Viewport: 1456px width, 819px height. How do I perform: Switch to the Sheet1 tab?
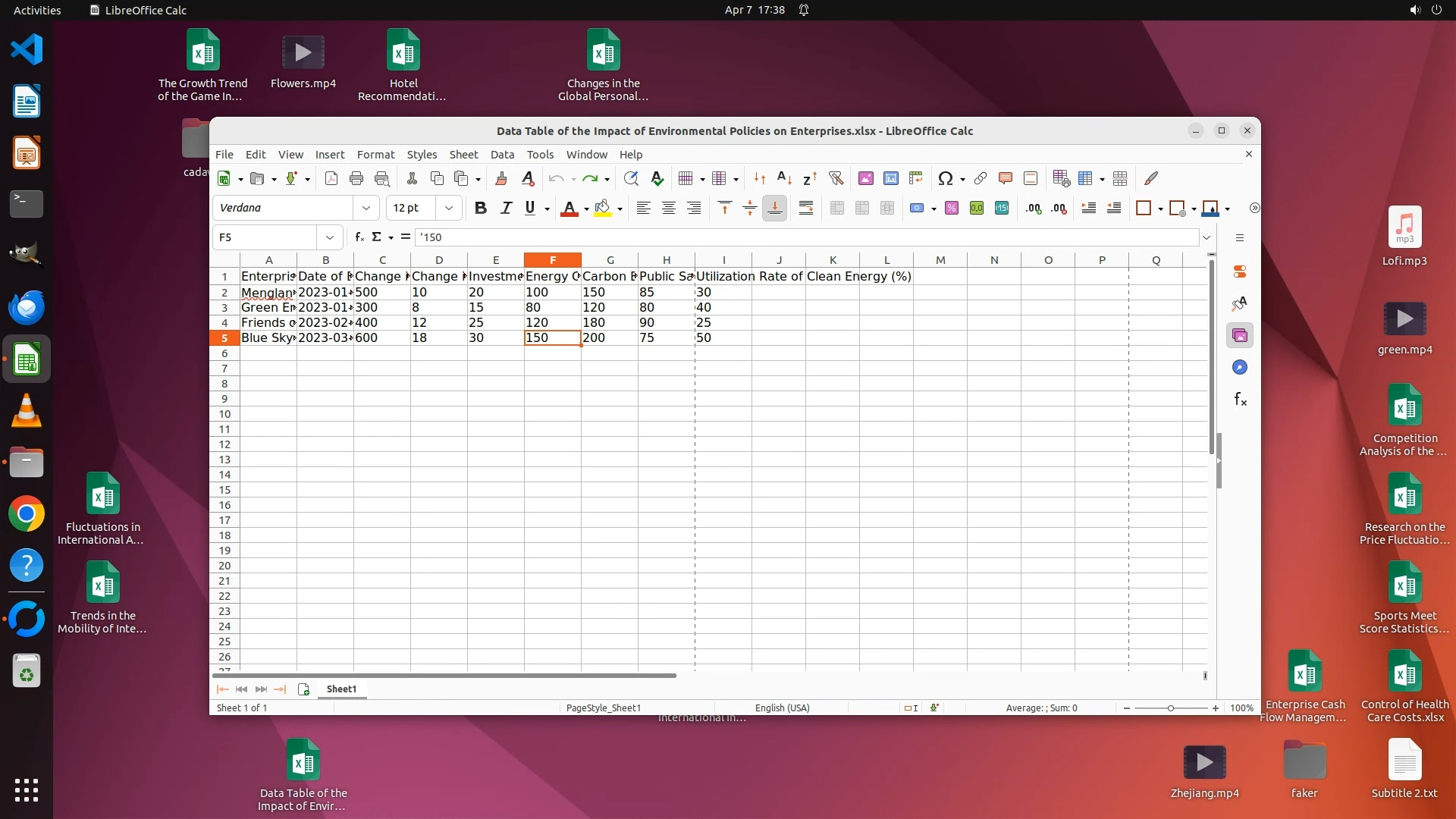pyautogui.click(x=341, y=689)
